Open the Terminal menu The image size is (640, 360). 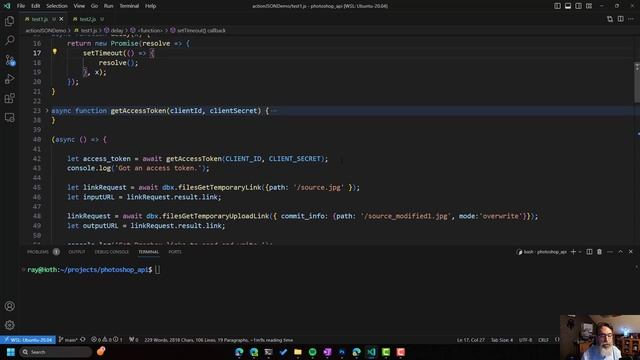(129, 6)
